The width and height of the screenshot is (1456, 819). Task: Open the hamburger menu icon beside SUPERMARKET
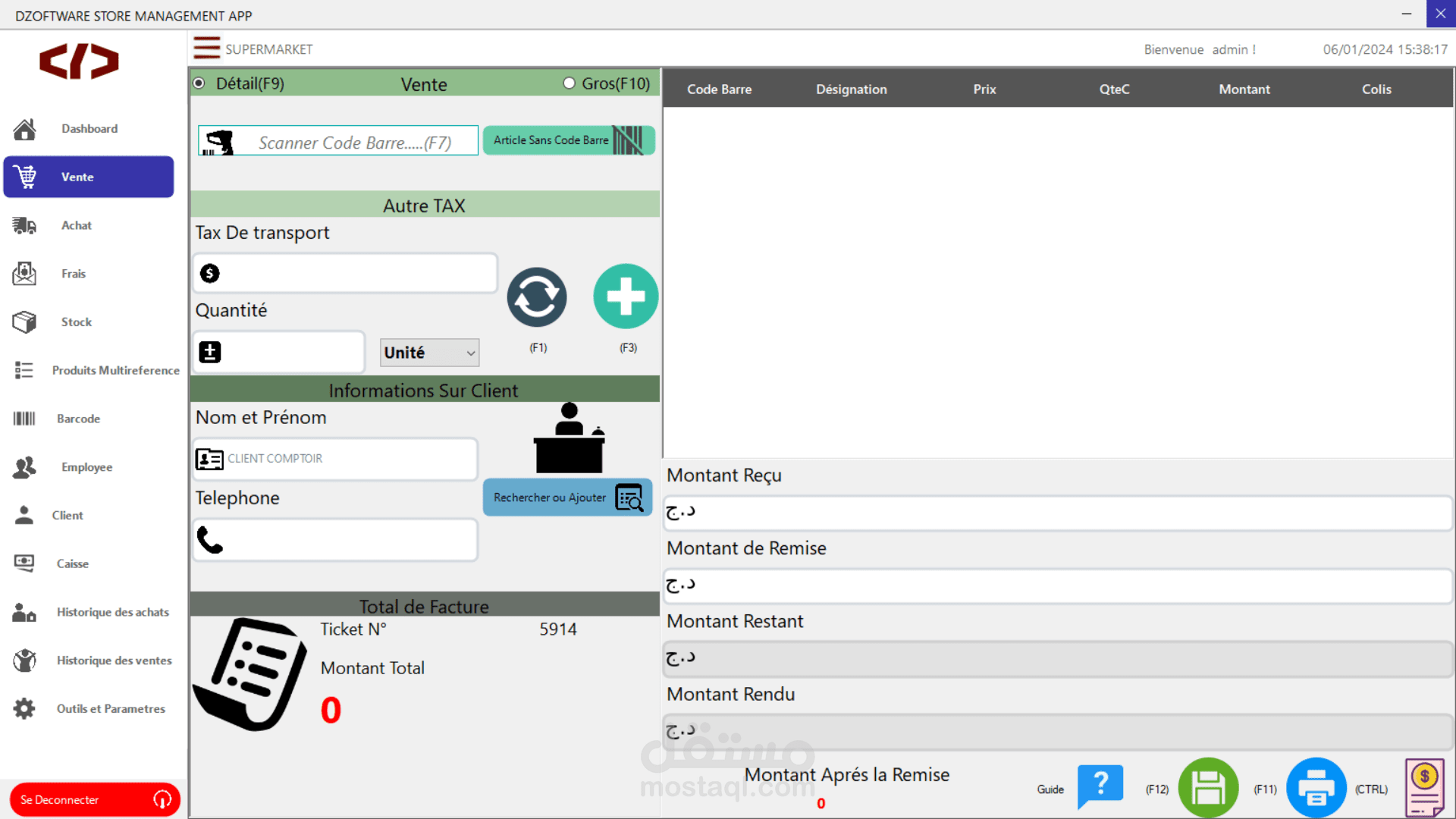click(206, 49)
